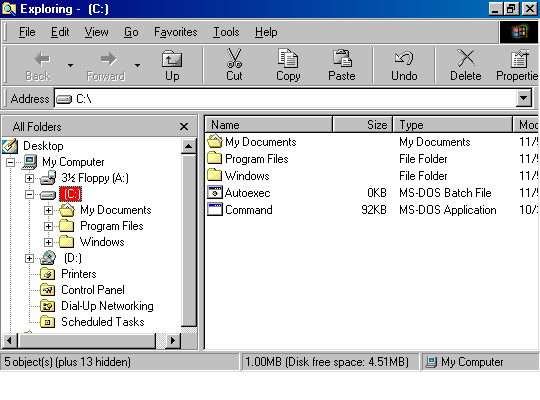Open the Favorites menu
Screen dimensions: 540x400
(x=176, y=32)
